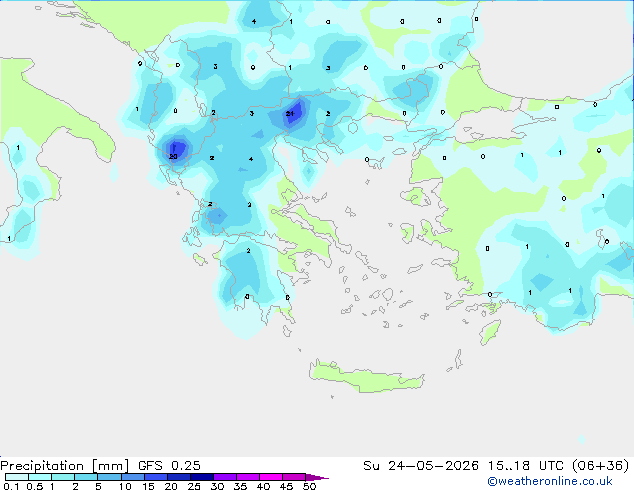Click the '10' legend scale label
This screenshot has height=490, width=634.
[x=125, y=486]
